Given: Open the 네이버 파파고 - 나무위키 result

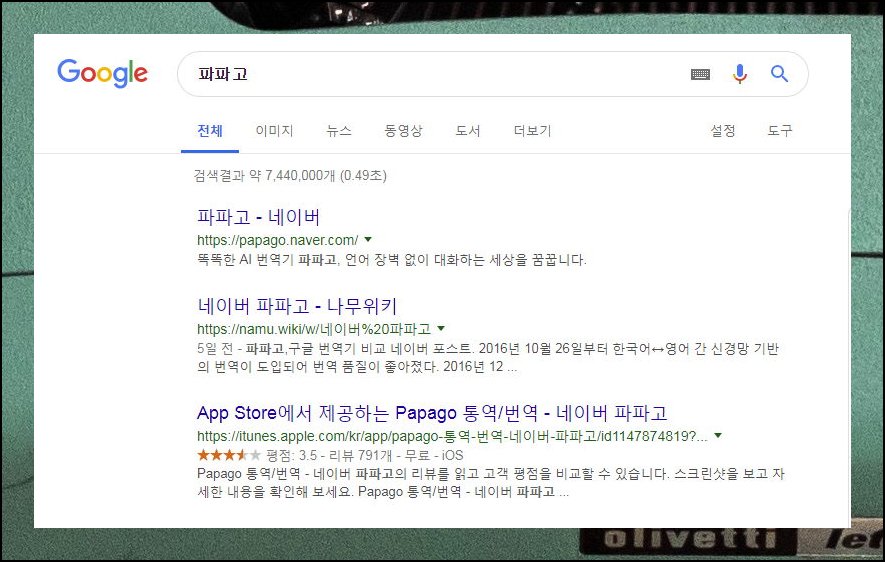Looking at the screenshot, I should coord(297,306).
